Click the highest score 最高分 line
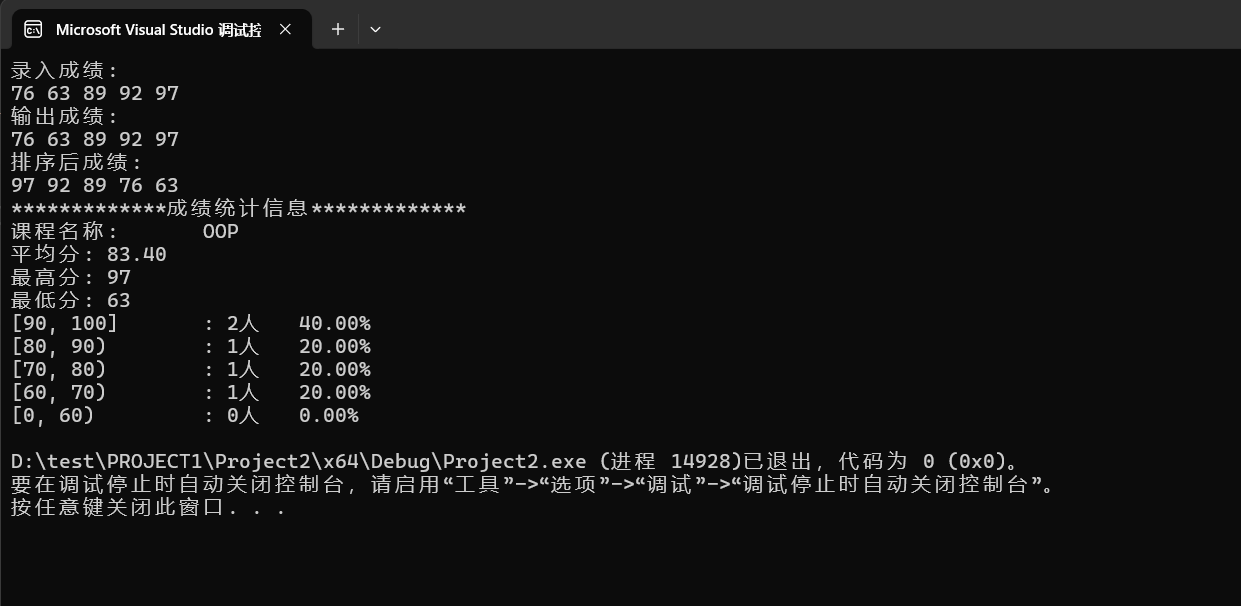This screenshot has width=1241, height=606. 71,278
